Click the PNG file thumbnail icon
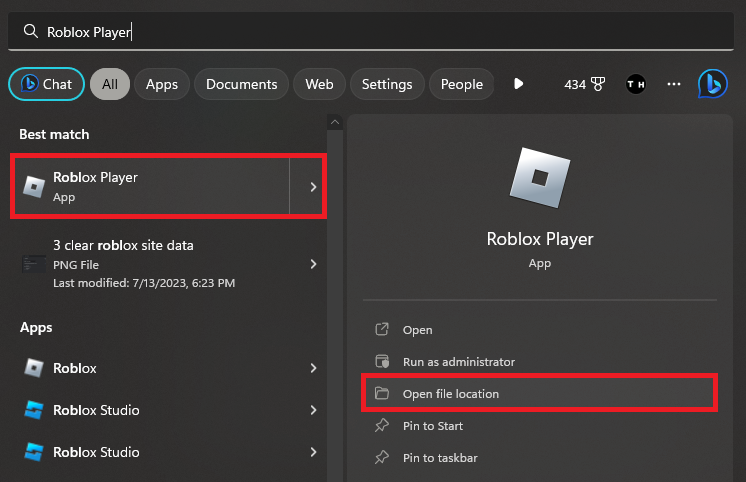 tap(33, 264)
